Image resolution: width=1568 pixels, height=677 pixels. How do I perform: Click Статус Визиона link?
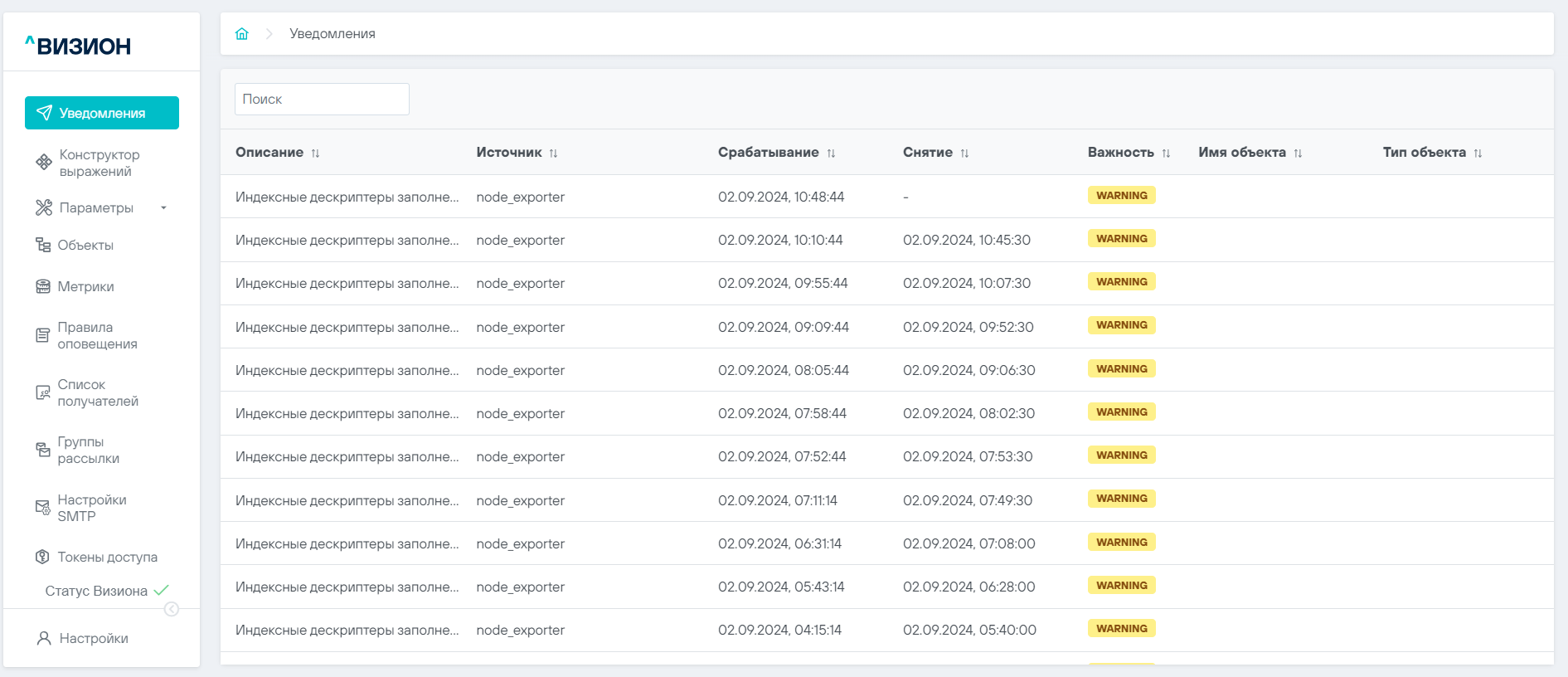click(96, 591)
